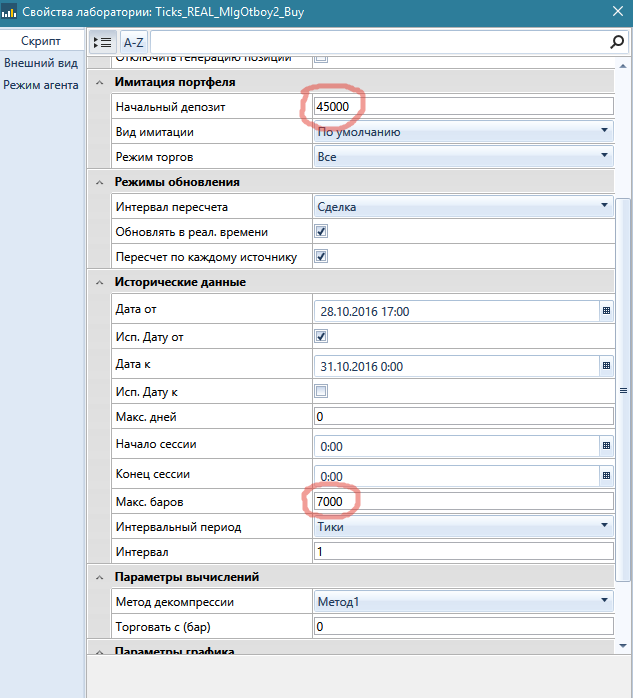Open calendar picker for Дата от
This screenshot has height=698, width=633.
click(605, 311)
